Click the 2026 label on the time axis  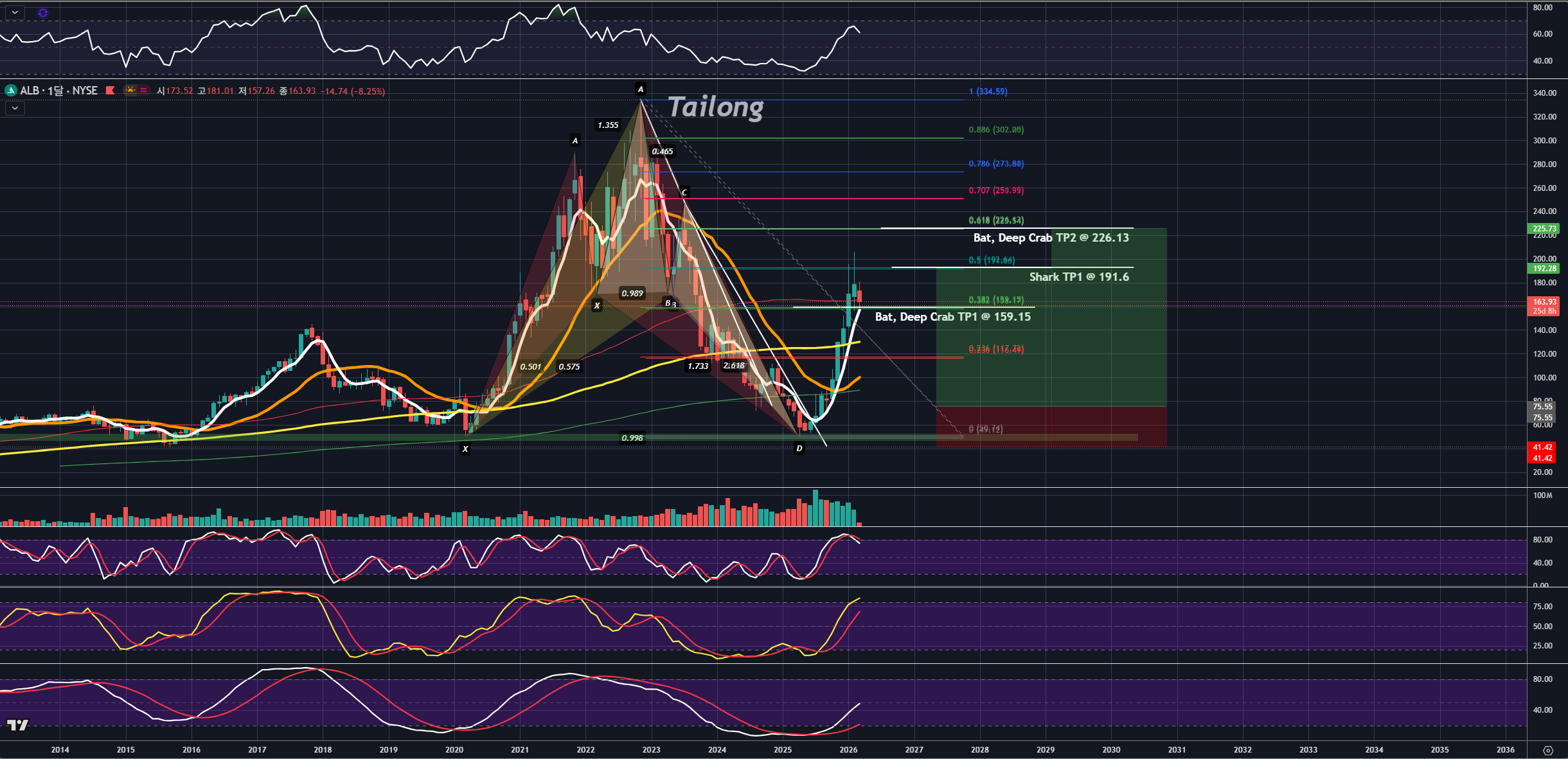click(x=848, y=750)
